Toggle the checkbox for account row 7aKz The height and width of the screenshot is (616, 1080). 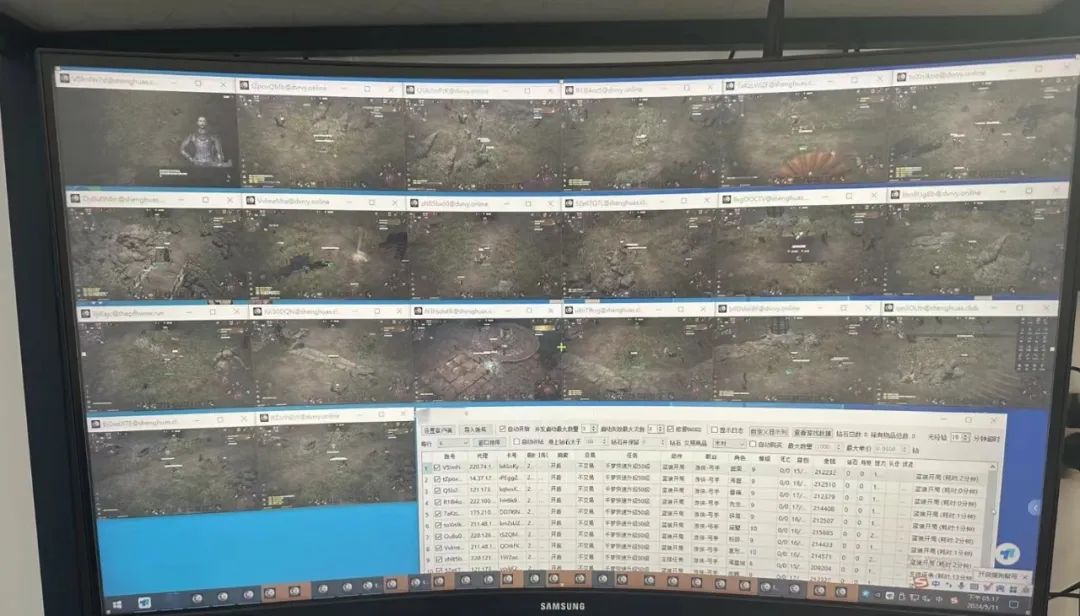click(437, 513)
